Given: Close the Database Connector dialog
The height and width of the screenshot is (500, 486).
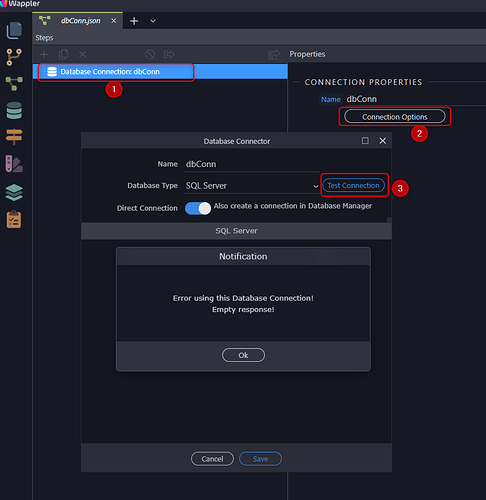Looking at the screenshot, I should [x=383, y=141].
